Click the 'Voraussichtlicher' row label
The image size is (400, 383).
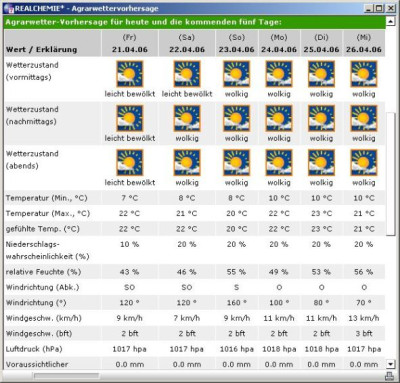pos(37,364)
